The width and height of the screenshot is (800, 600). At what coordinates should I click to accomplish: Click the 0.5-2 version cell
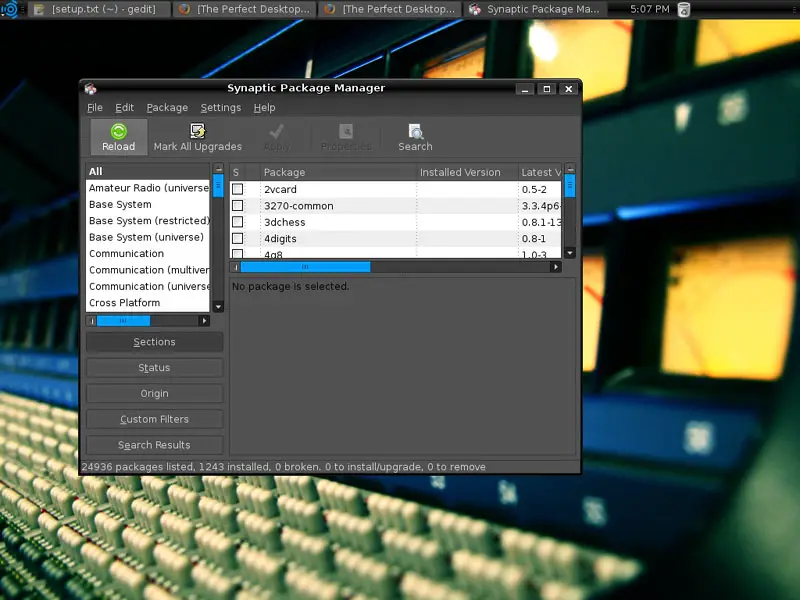pyautogui.click(x=534, y=189)
